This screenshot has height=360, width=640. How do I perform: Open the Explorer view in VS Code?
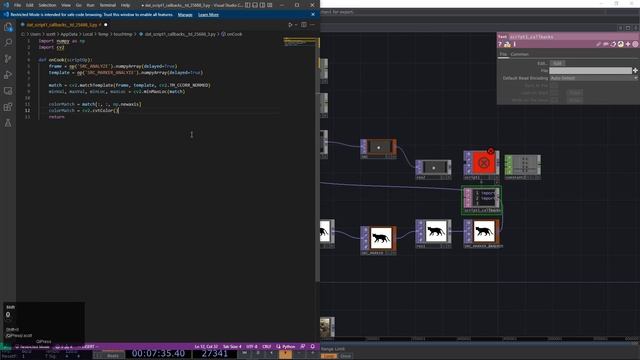coord(8,27)
